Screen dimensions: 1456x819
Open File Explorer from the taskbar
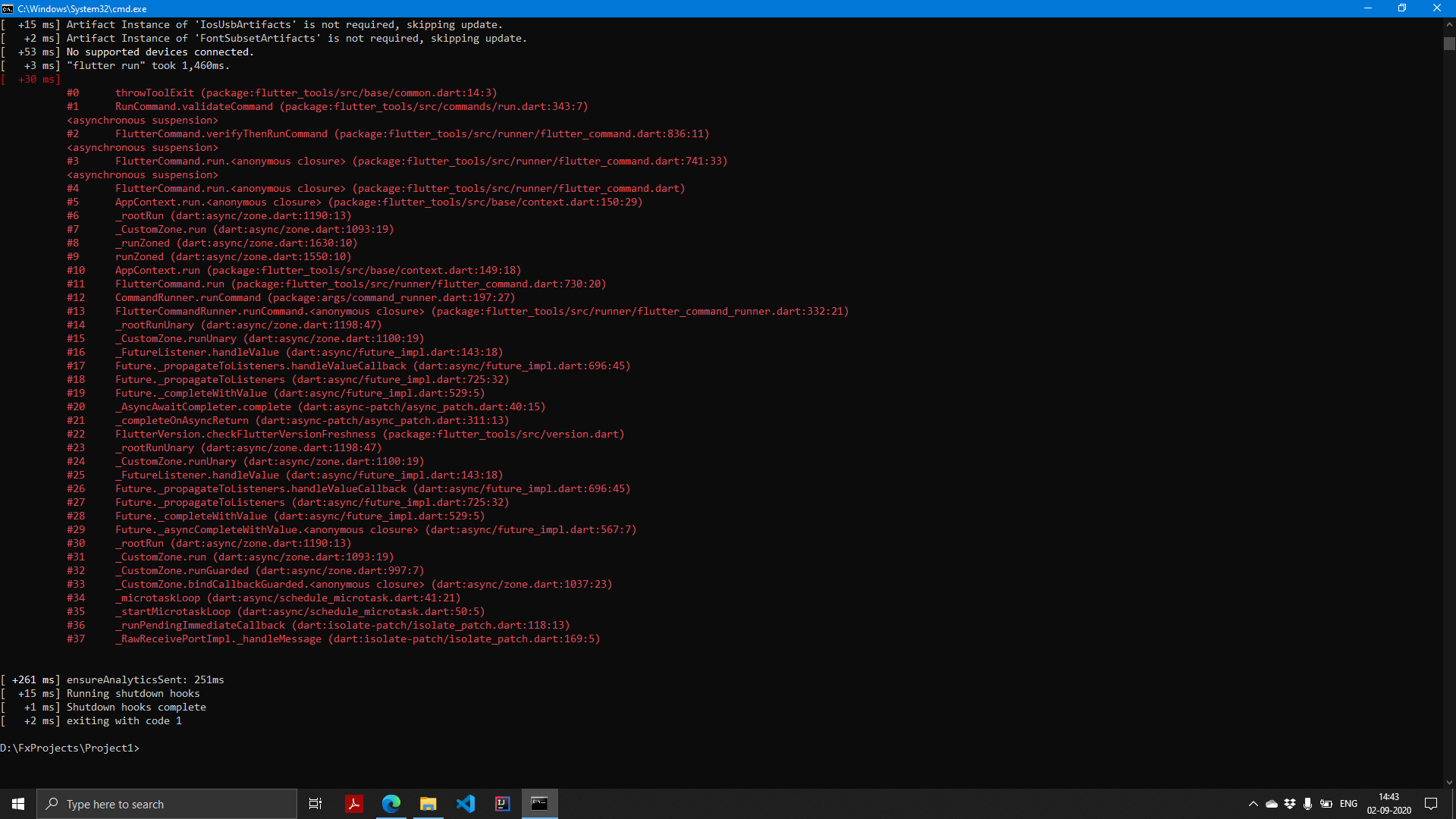[428, 804]
